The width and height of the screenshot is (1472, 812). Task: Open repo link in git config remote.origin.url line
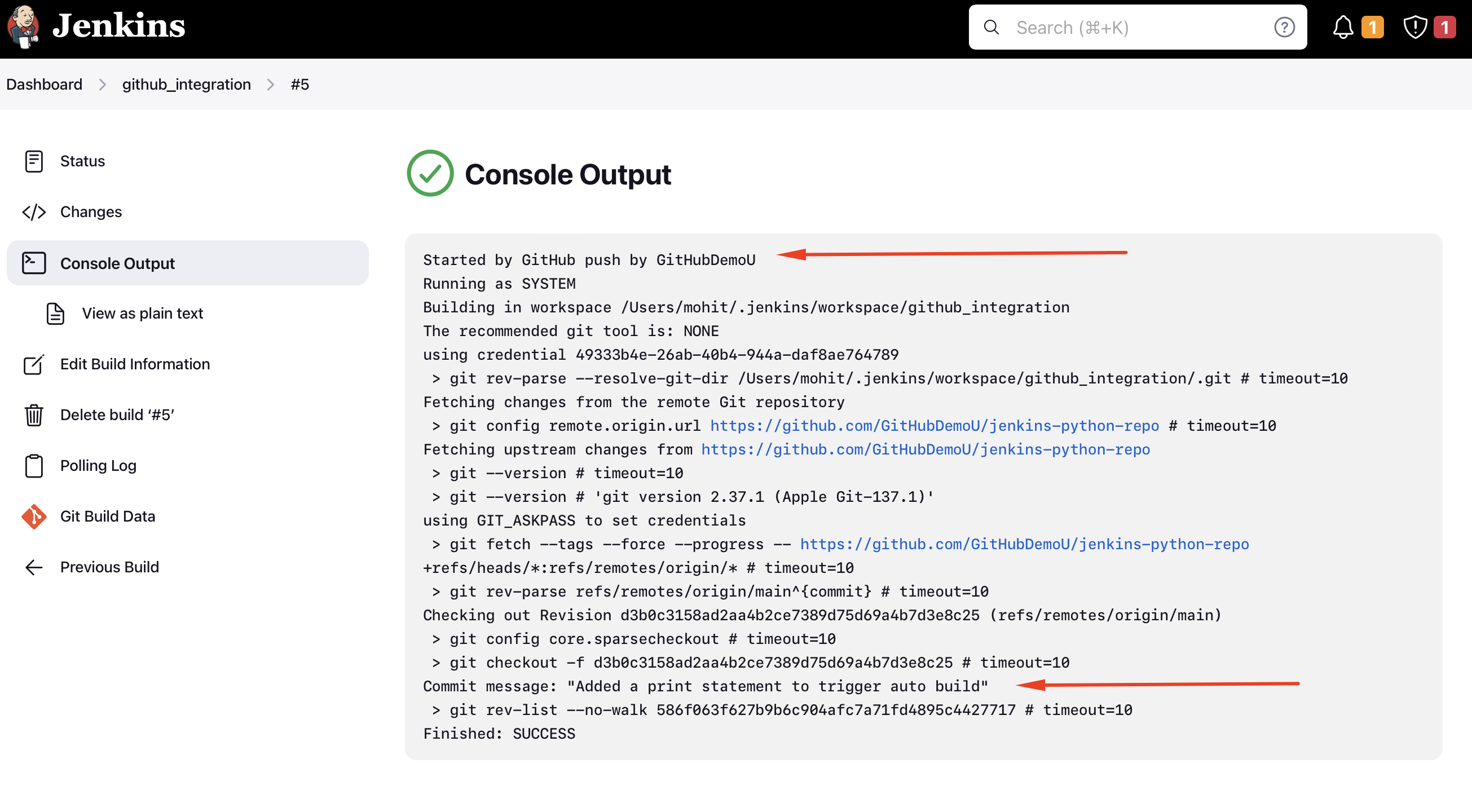pos(935,426)
